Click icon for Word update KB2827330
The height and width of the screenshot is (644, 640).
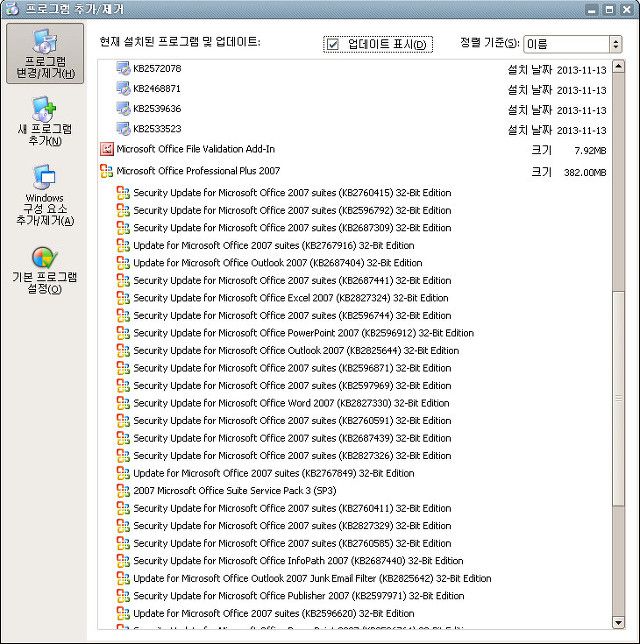(123, 403)
